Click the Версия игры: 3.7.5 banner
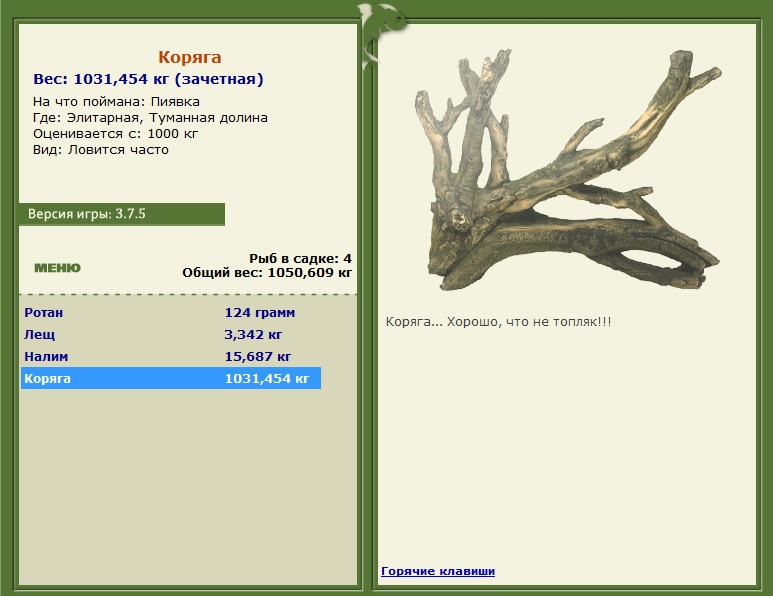773x596 pixels. (122, 214)
